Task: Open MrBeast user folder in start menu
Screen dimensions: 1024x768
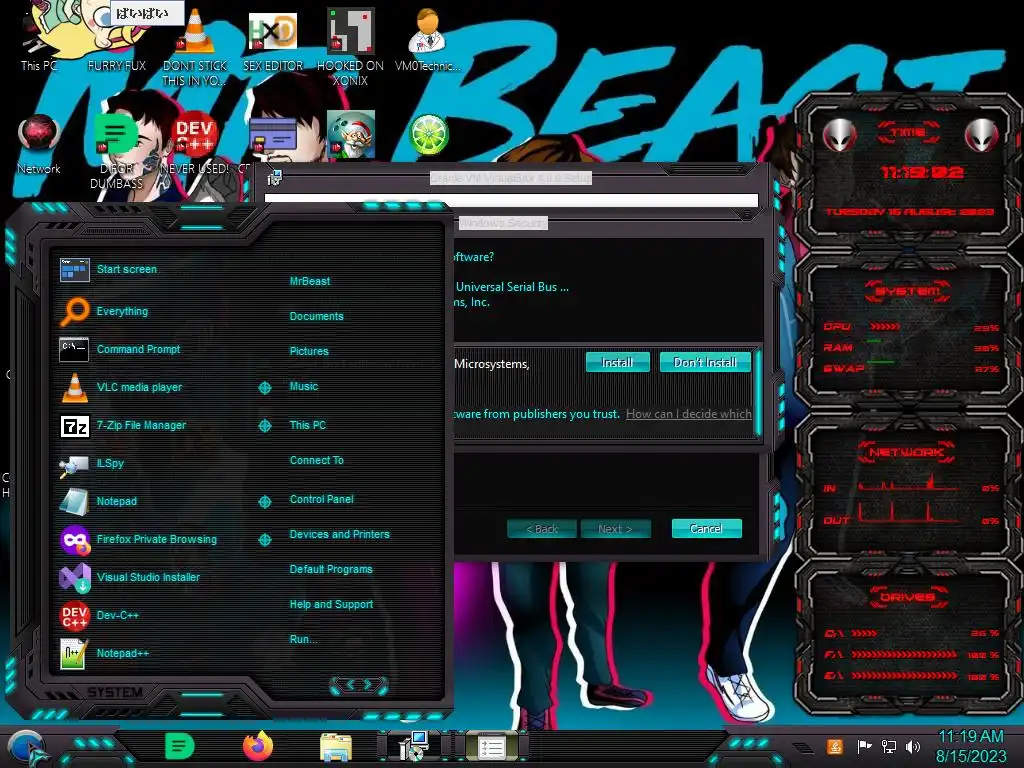Action: coord(310,281)
